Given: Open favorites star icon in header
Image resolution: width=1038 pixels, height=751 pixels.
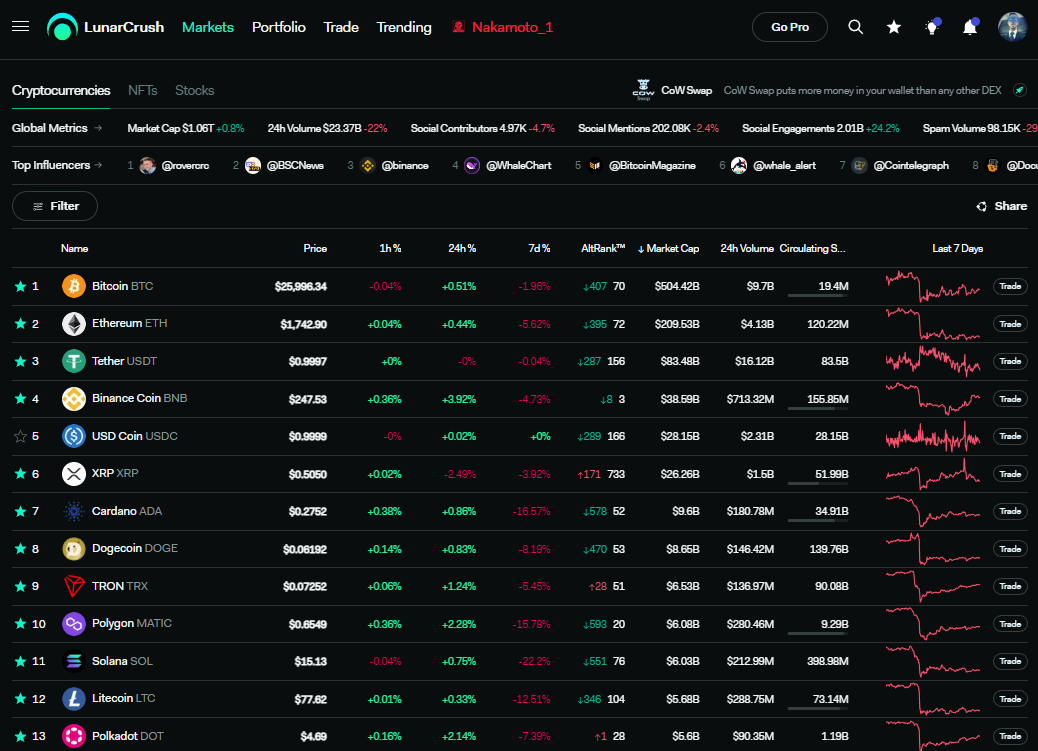Looking at the screenshot, I should [894, 27].
